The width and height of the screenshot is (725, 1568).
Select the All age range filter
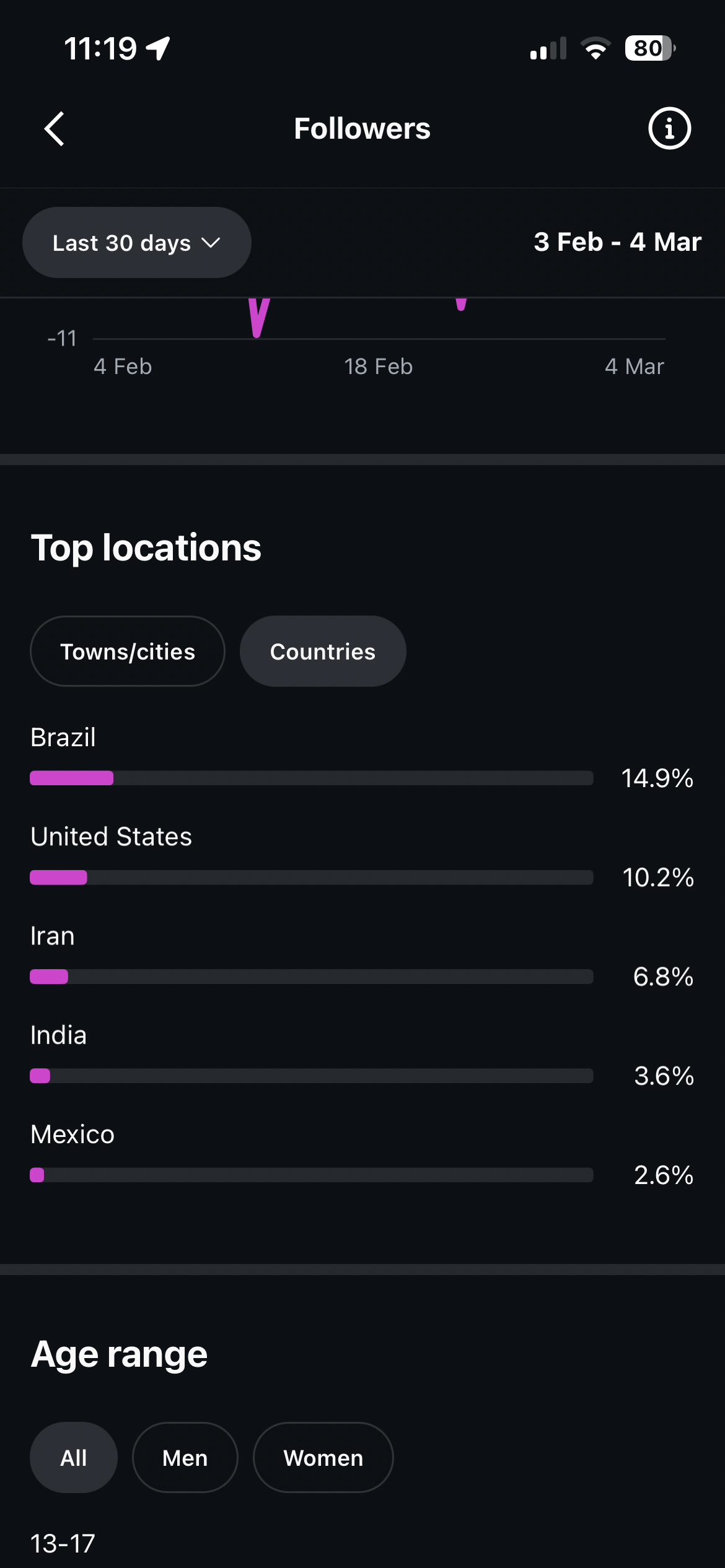(x=74, y=1458)
